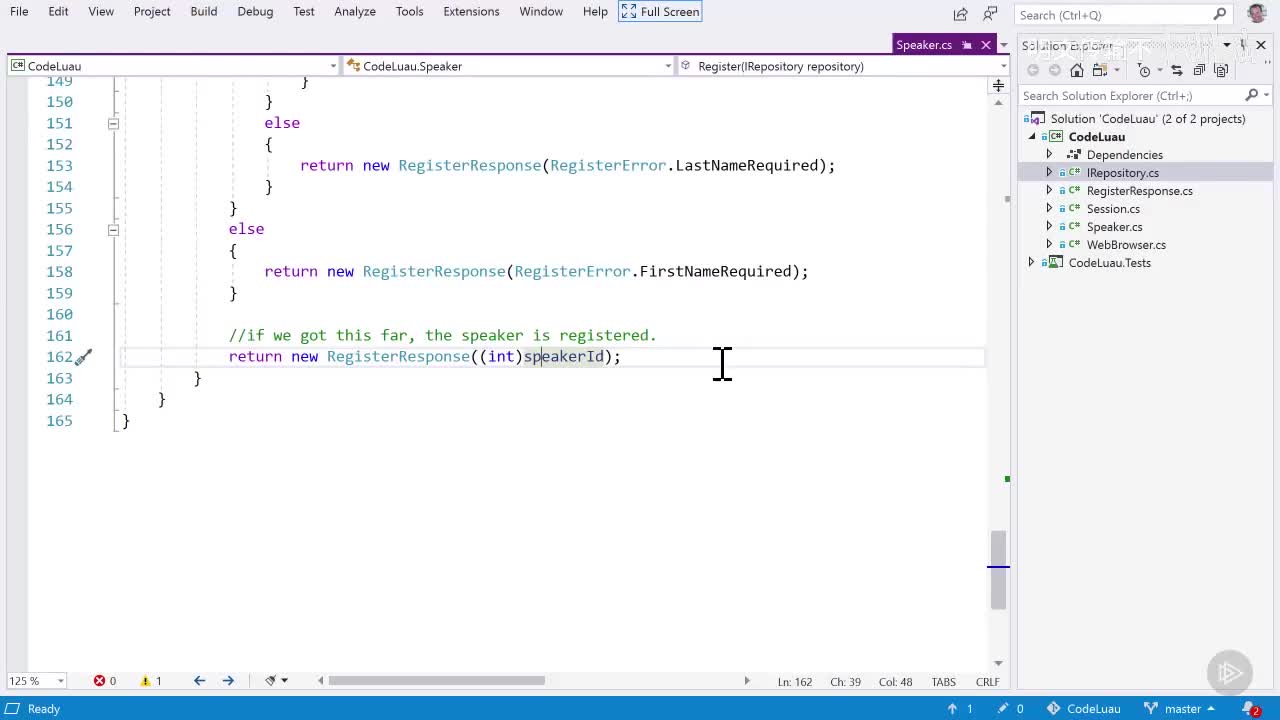Open the Register member dropdown
This screenshot has height=720, width=1280.
pos(843,66)
